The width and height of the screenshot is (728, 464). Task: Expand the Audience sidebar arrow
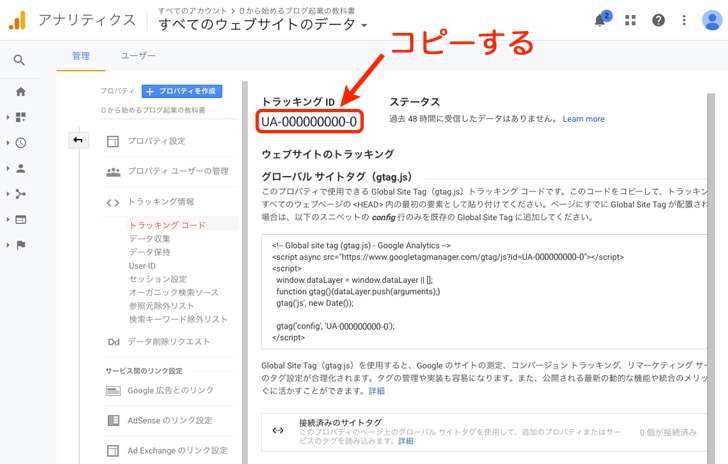[x=8, y=168]
